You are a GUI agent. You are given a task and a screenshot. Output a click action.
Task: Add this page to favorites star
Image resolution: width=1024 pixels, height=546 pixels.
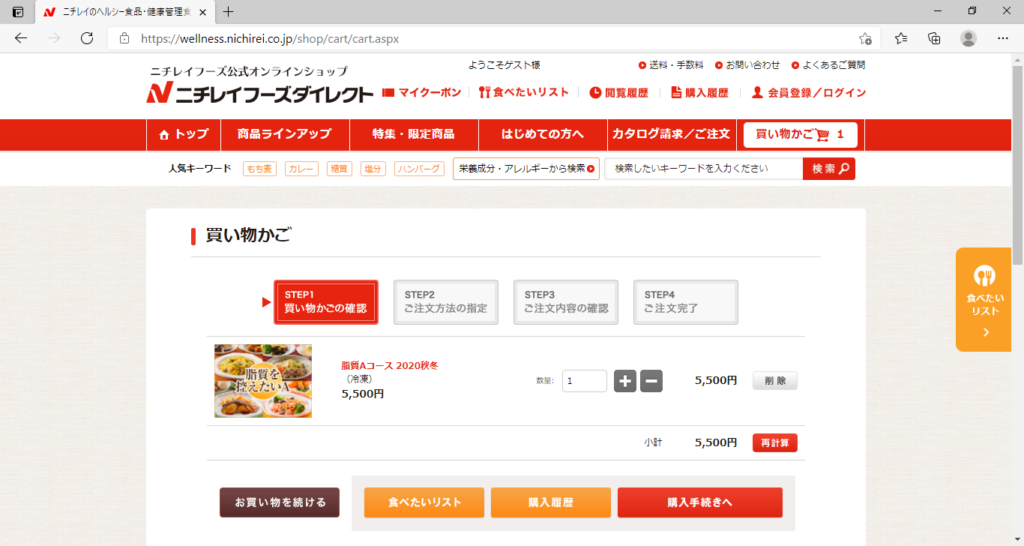coord(865,39)
